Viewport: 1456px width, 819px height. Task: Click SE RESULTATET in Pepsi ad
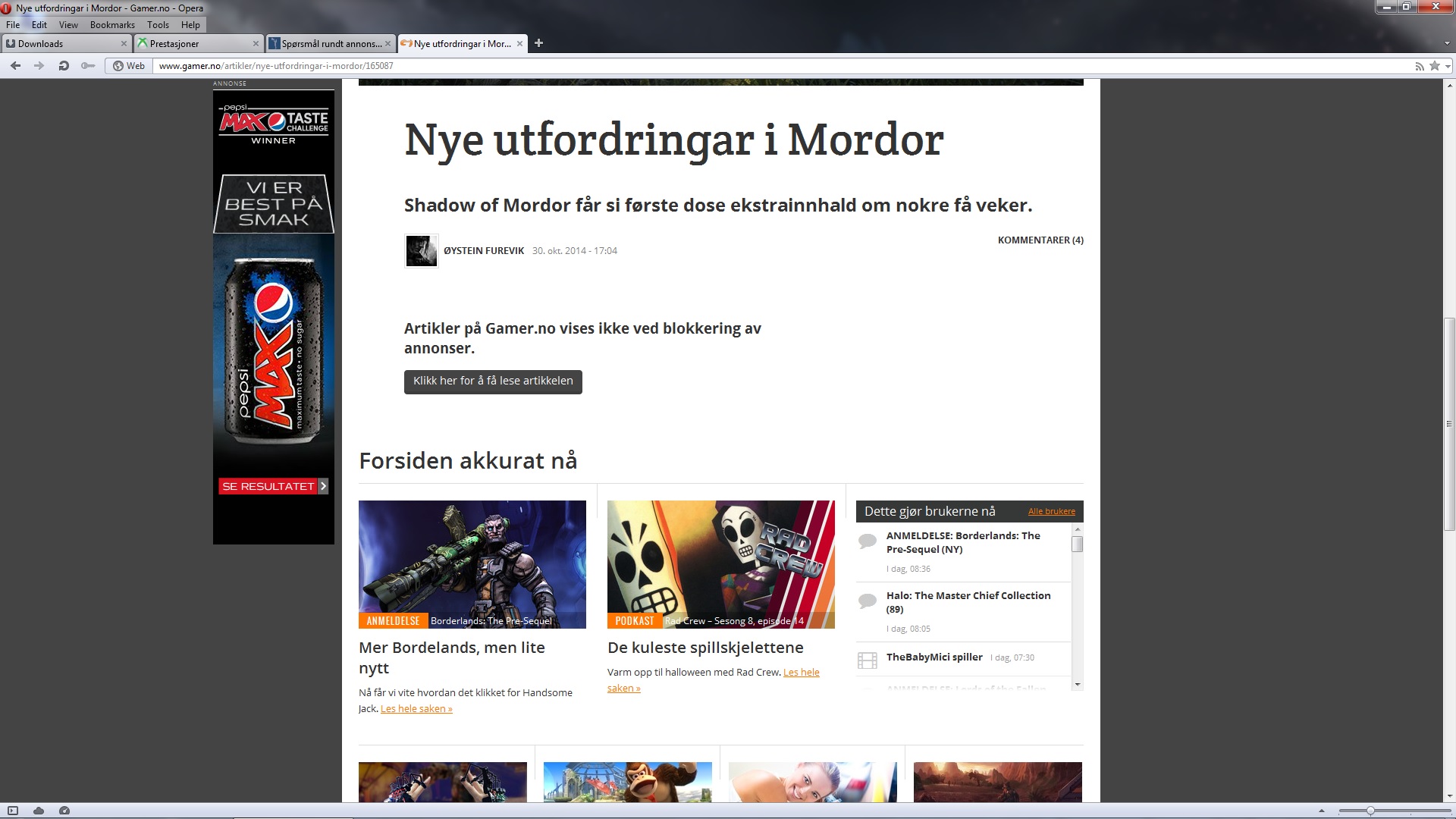pyautogui.click(x=274, y=486)
